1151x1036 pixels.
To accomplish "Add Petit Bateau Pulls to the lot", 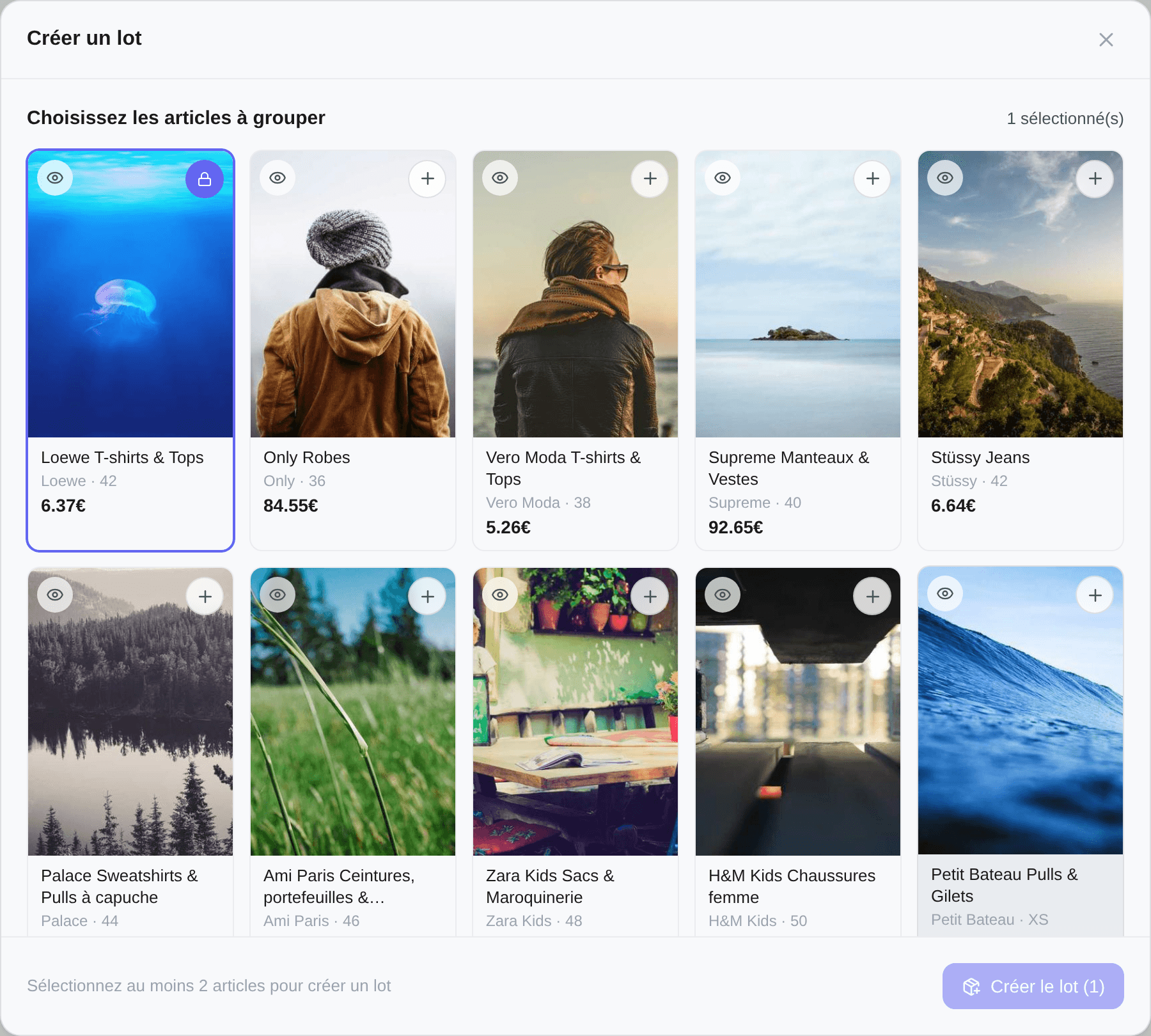I will tap(1095, 595).
